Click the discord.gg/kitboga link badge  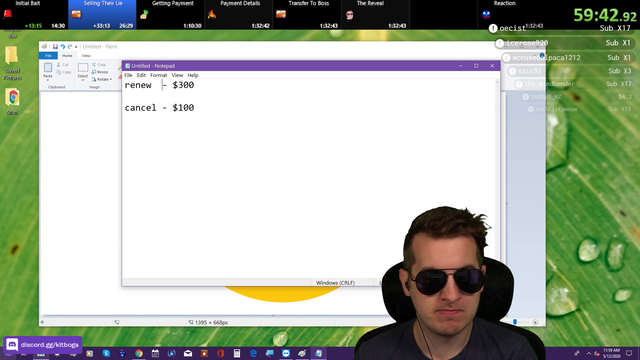coord(43,345)
